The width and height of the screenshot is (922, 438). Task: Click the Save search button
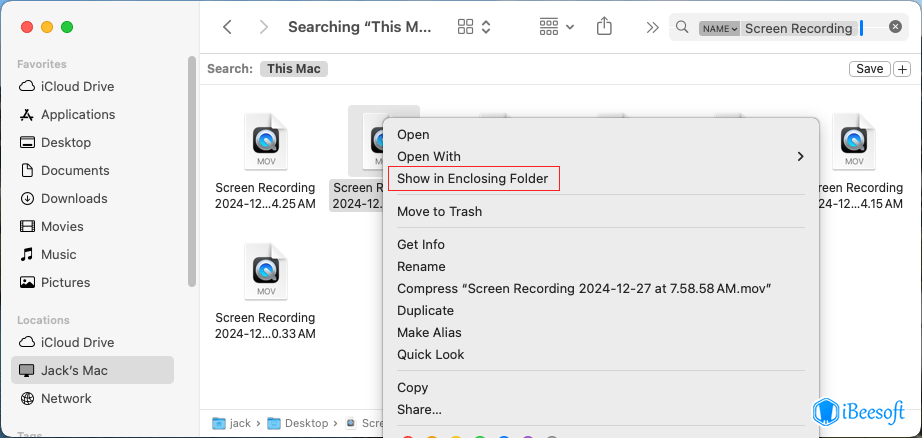(x=869, y=69)
